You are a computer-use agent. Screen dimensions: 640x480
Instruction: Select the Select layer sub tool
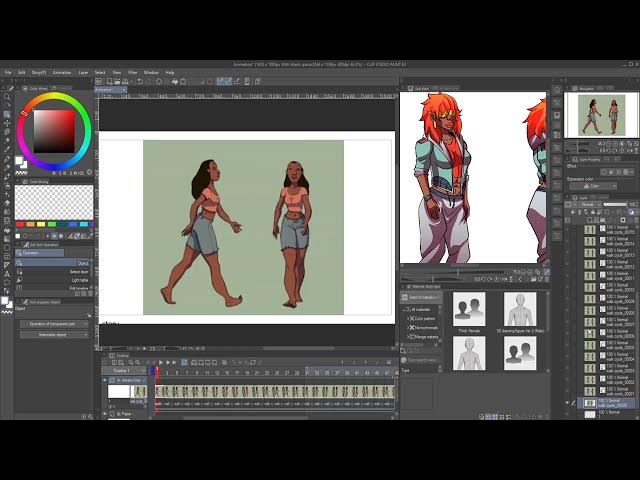[x=53, y=271]
